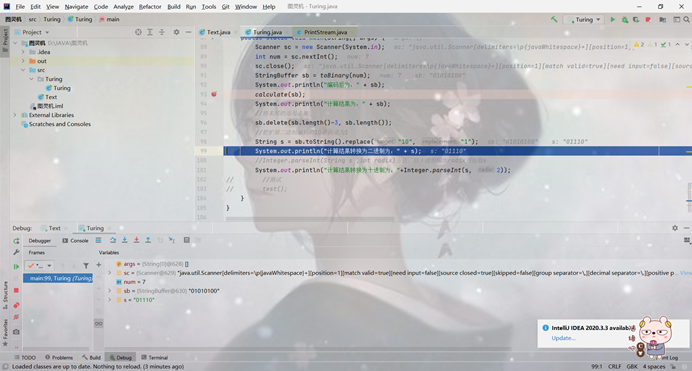Select the Debugger tab
This screenshot has width=692, height=371.
pyautogui.click(x=40, y=241)
